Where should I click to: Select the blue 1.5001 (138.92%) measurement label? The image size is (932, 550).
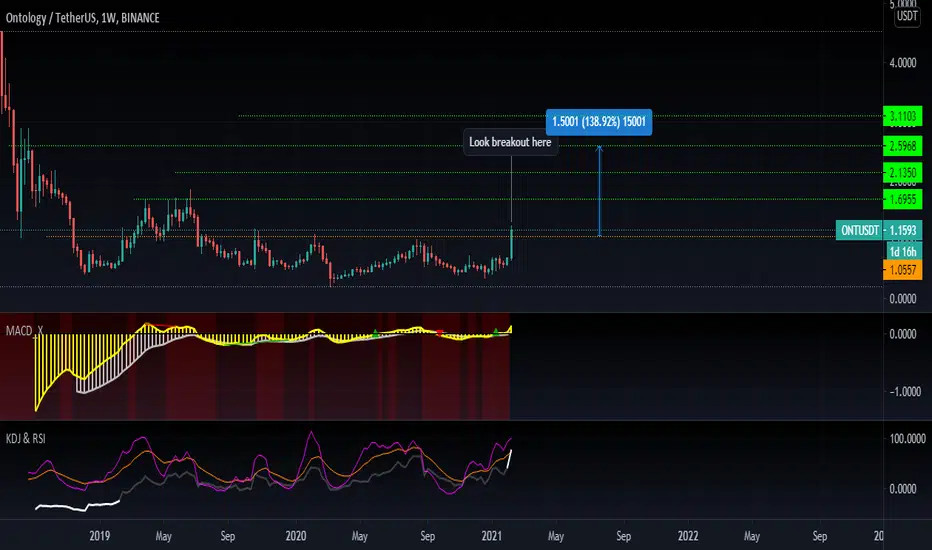click(599, 122)
